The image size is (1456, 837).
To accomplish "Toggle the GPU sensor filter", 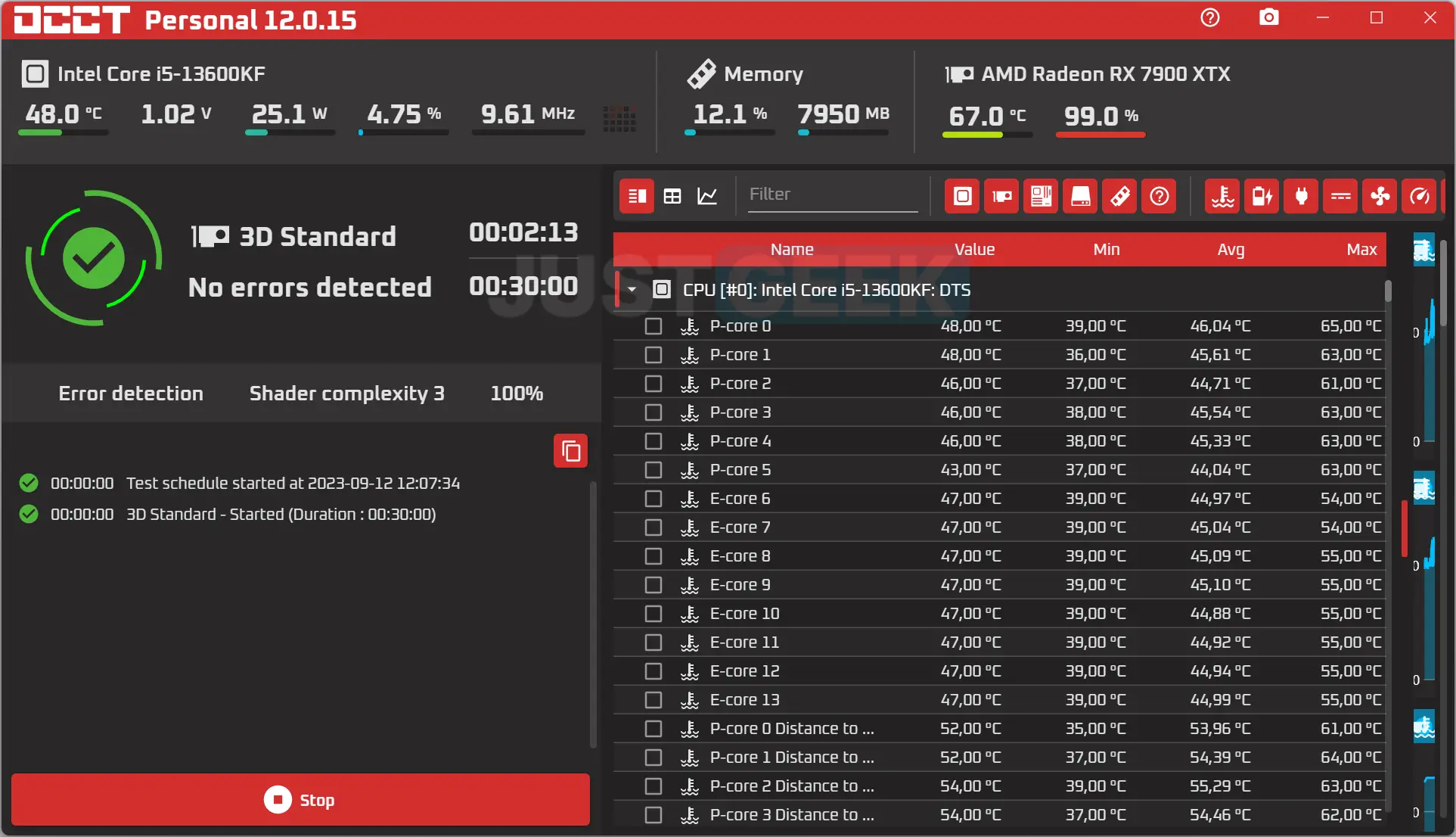I will click(1001, 197).
